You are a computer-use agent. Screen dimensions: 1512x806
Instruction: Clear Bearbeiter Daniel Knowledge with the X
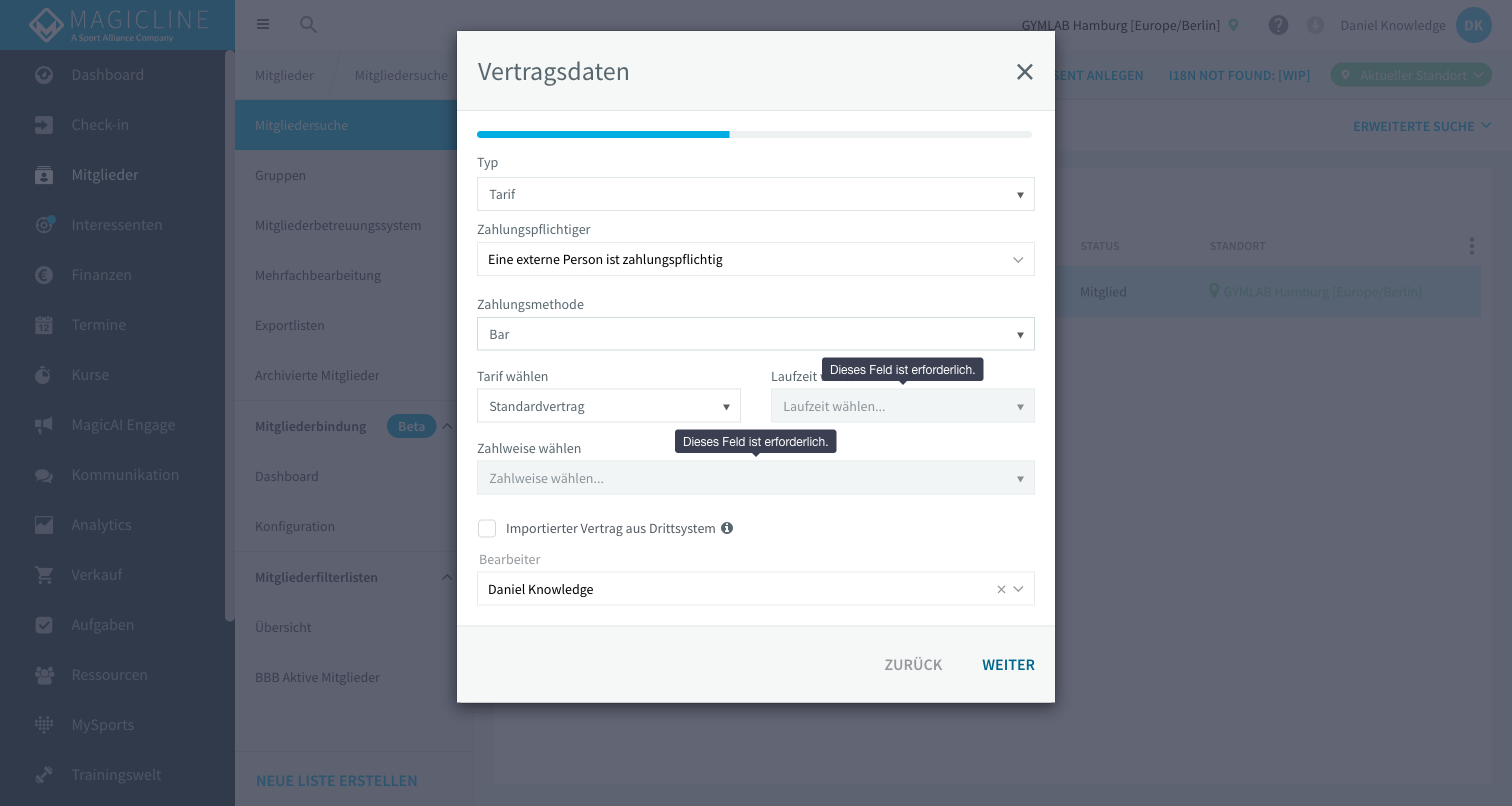point(1001,590)
